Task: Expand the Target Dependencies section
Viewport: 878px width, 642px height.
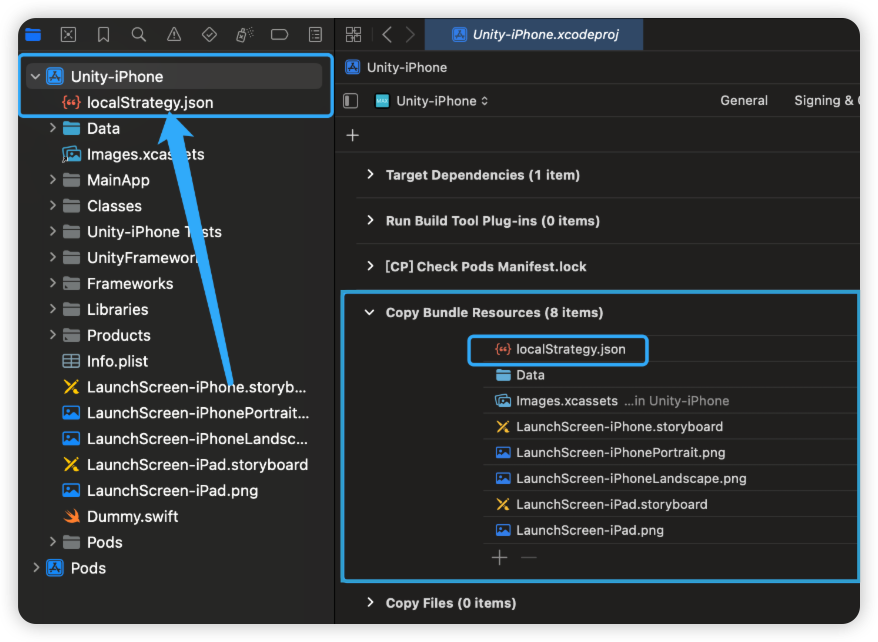Action: [x=370, y=175]
